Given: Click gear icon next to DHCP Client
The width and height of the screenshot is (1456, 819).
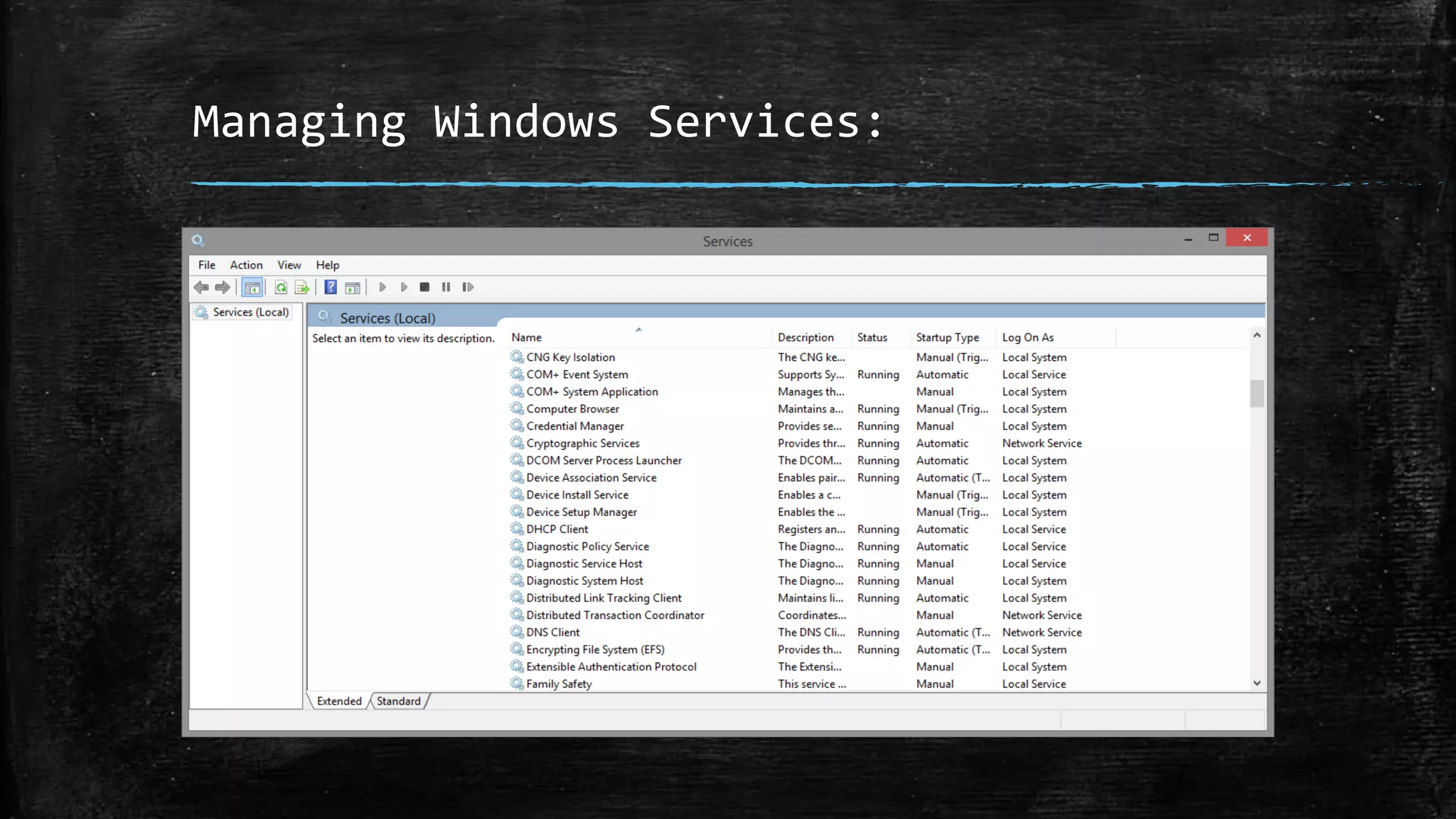Looking at the screenshot, I should (x=517, y=529).
